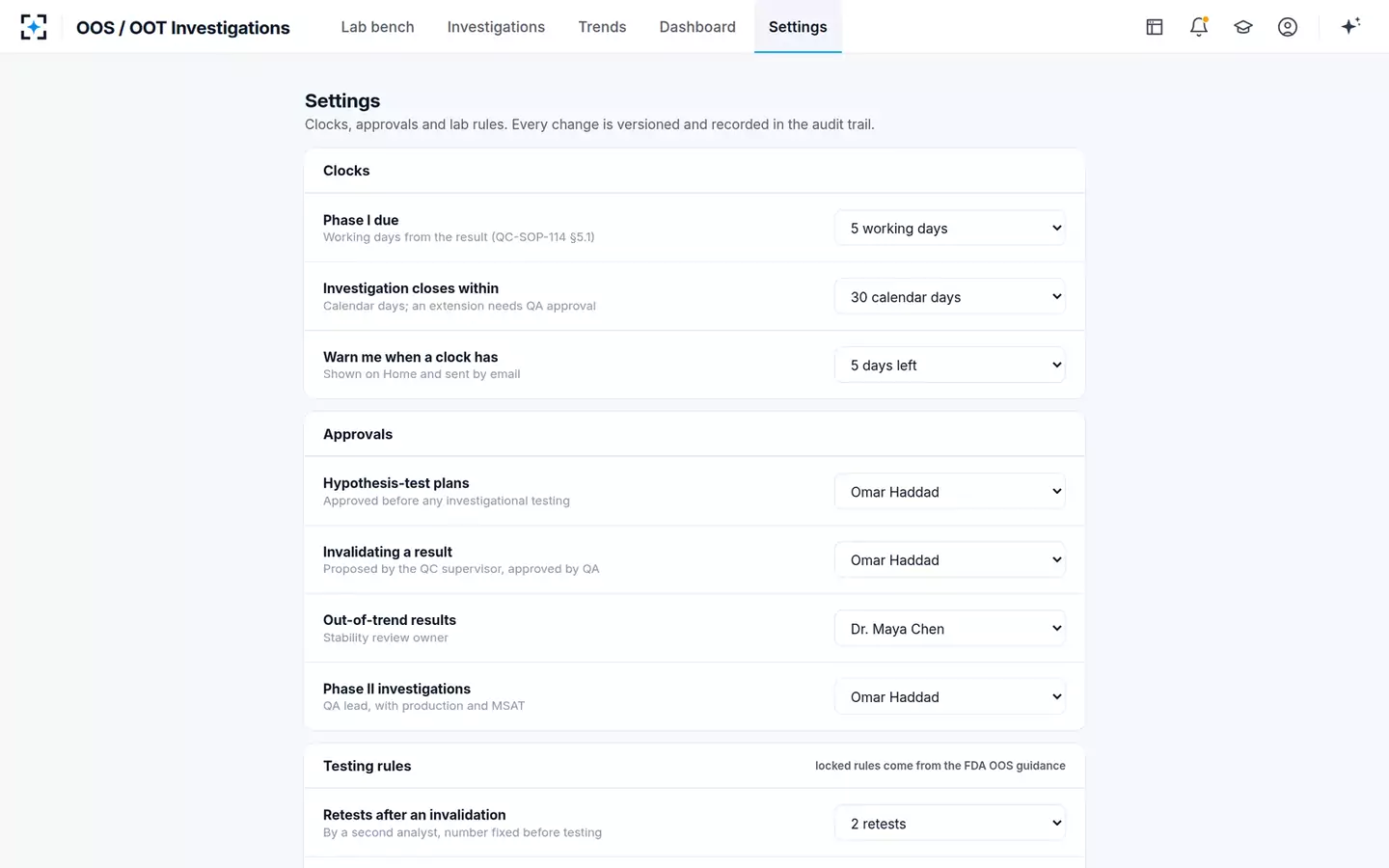Open the Dashboard tab
This screenshot has width=1389, height=868.
coord(697,27)
